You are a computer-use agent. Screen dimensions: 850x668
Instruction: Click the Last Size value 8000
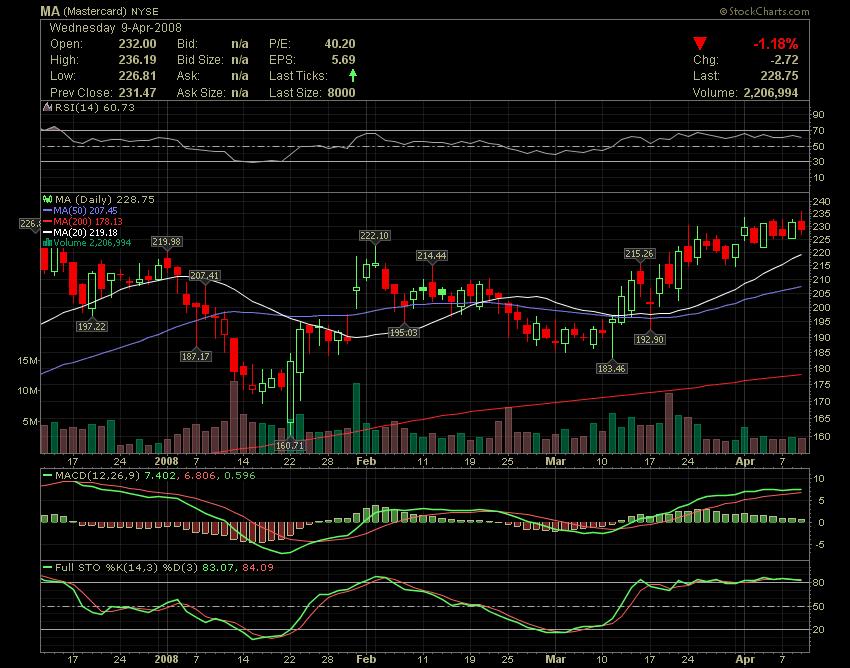click(342, 93)
